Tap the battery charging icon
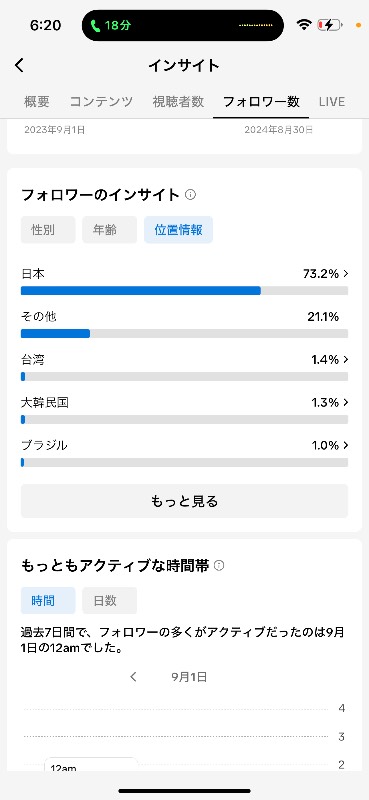This screenshot has height=800, width=369. click(328, 24)
